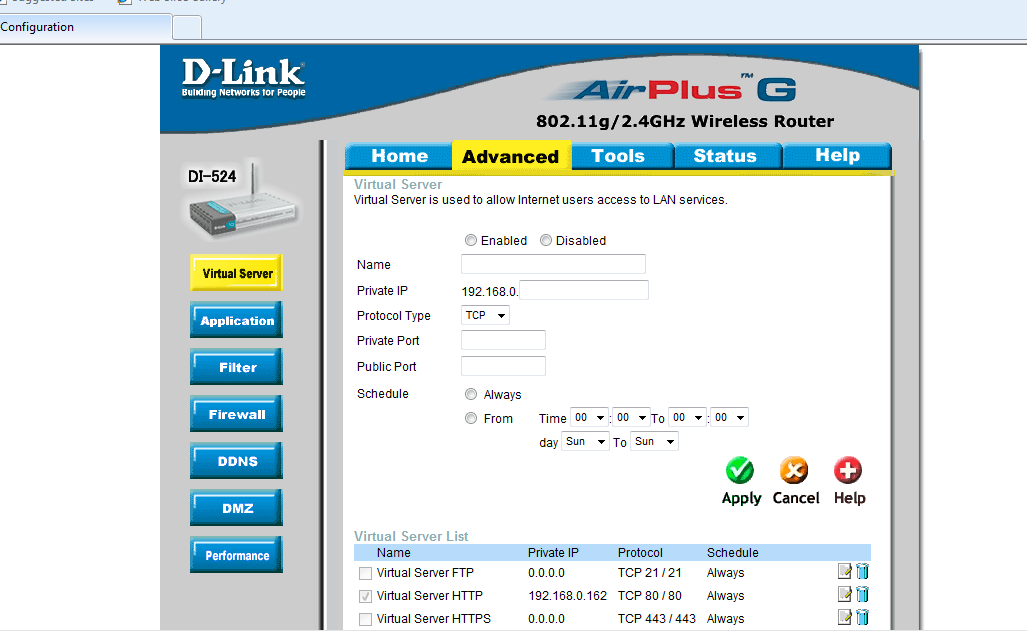The height and width of the screenshot is (631, 1027).
Task: Switch to the Help tab
Action: coord(837,156)
